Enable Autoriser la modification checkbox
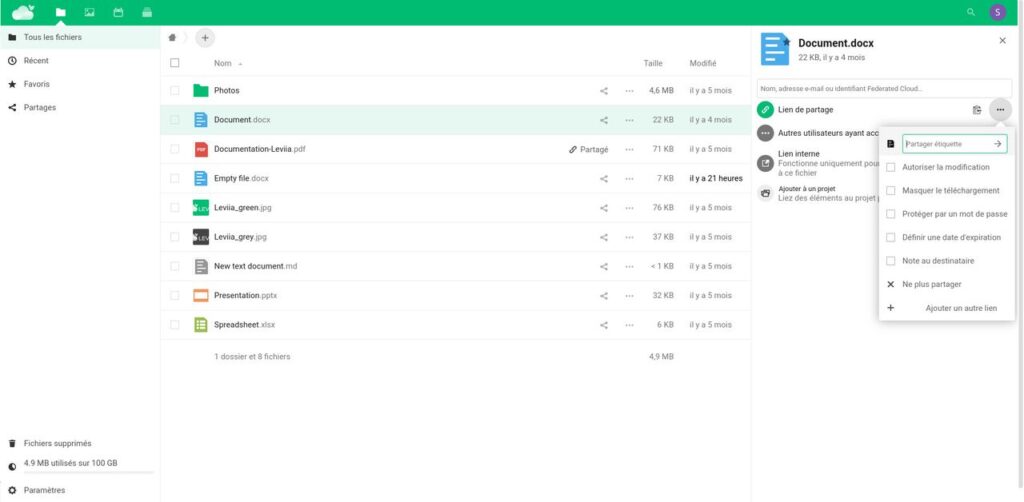The width and height of the screenshot is (1024, 502). pos(890,167)
